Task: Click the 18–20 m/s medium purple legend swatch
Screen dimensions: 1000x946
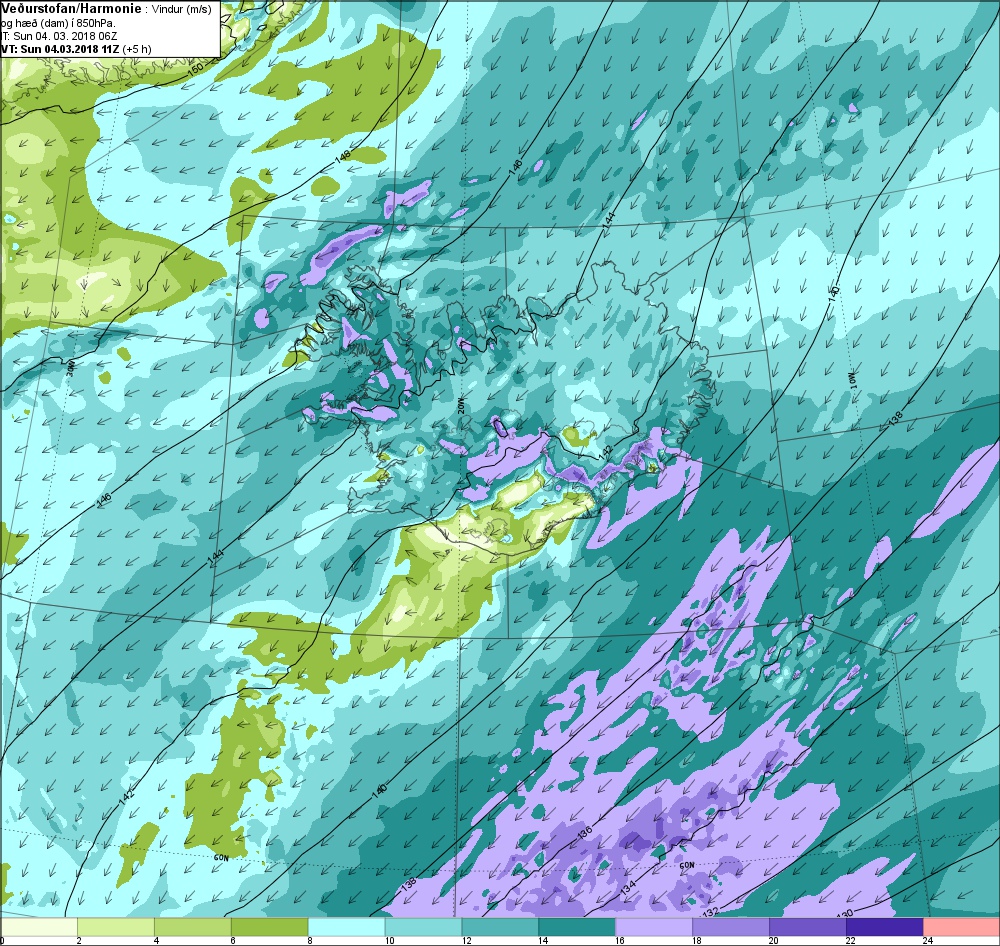Action: pyautogui.click(x=731, y=927)
